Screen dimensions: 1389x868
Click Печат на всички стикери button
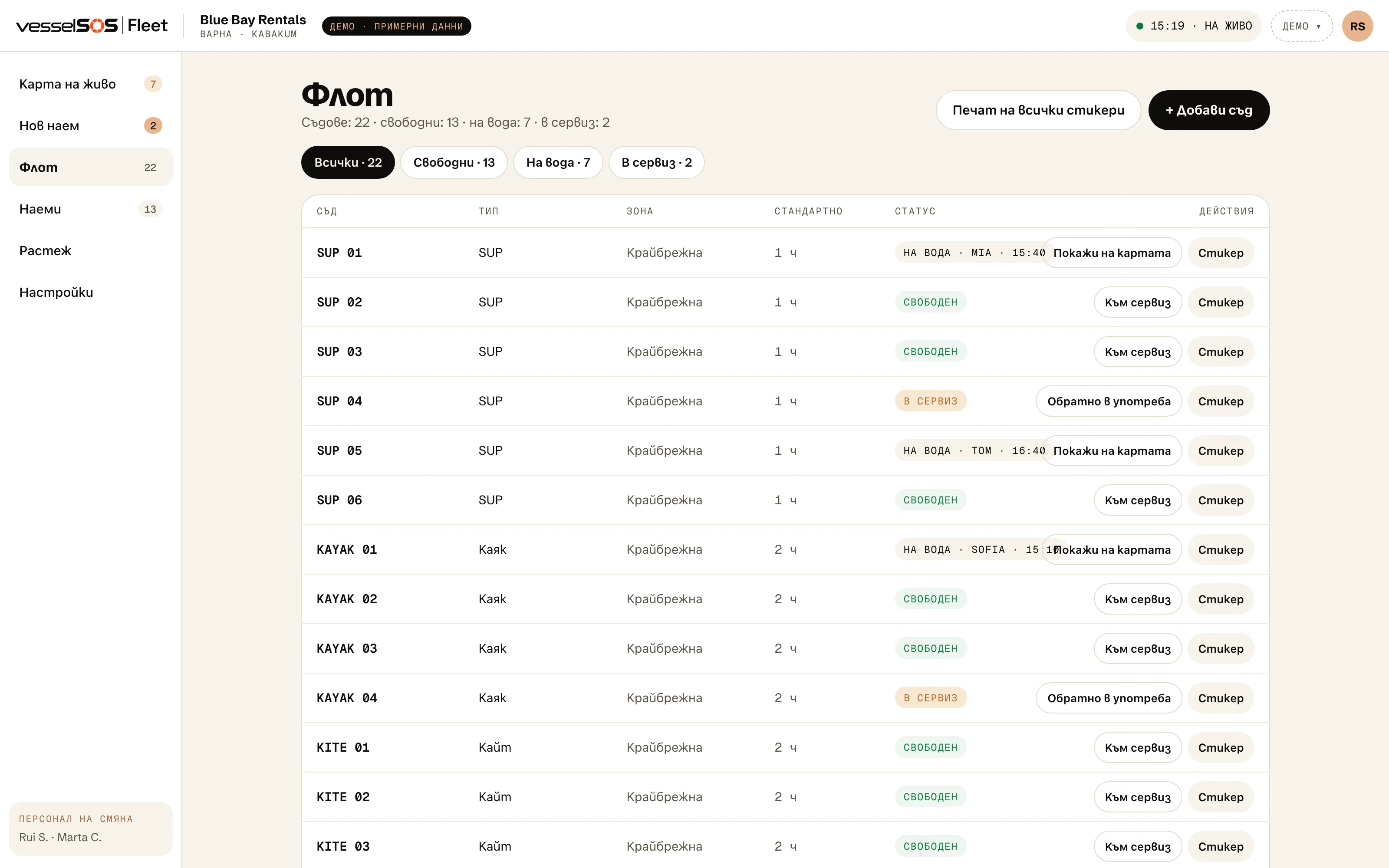pos(1038,110)
